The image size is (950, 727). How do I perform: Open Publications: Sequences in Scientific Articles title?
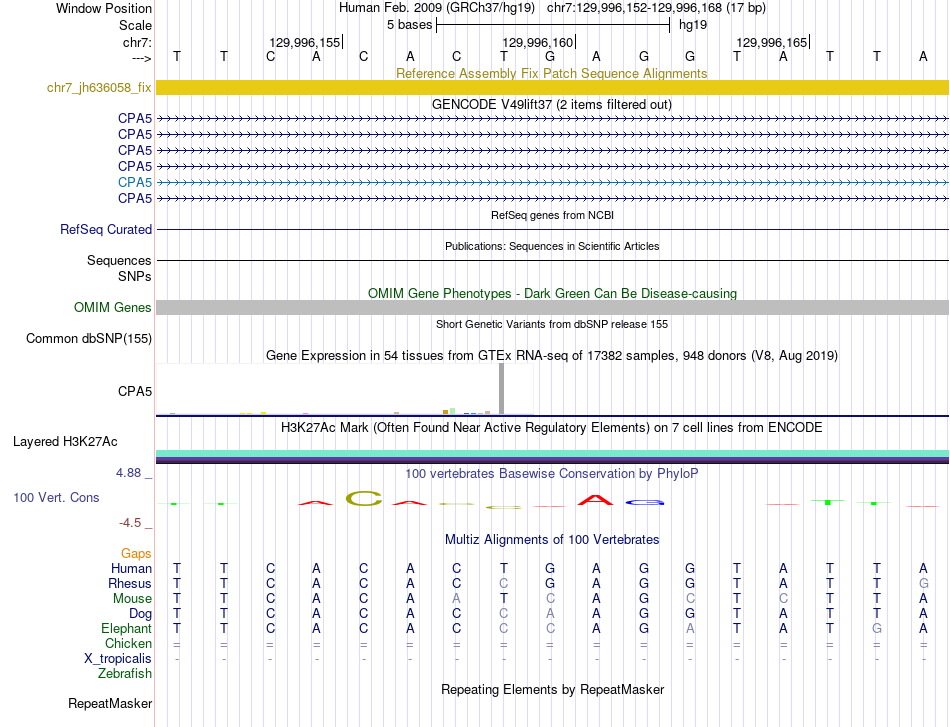click(552, 246)
